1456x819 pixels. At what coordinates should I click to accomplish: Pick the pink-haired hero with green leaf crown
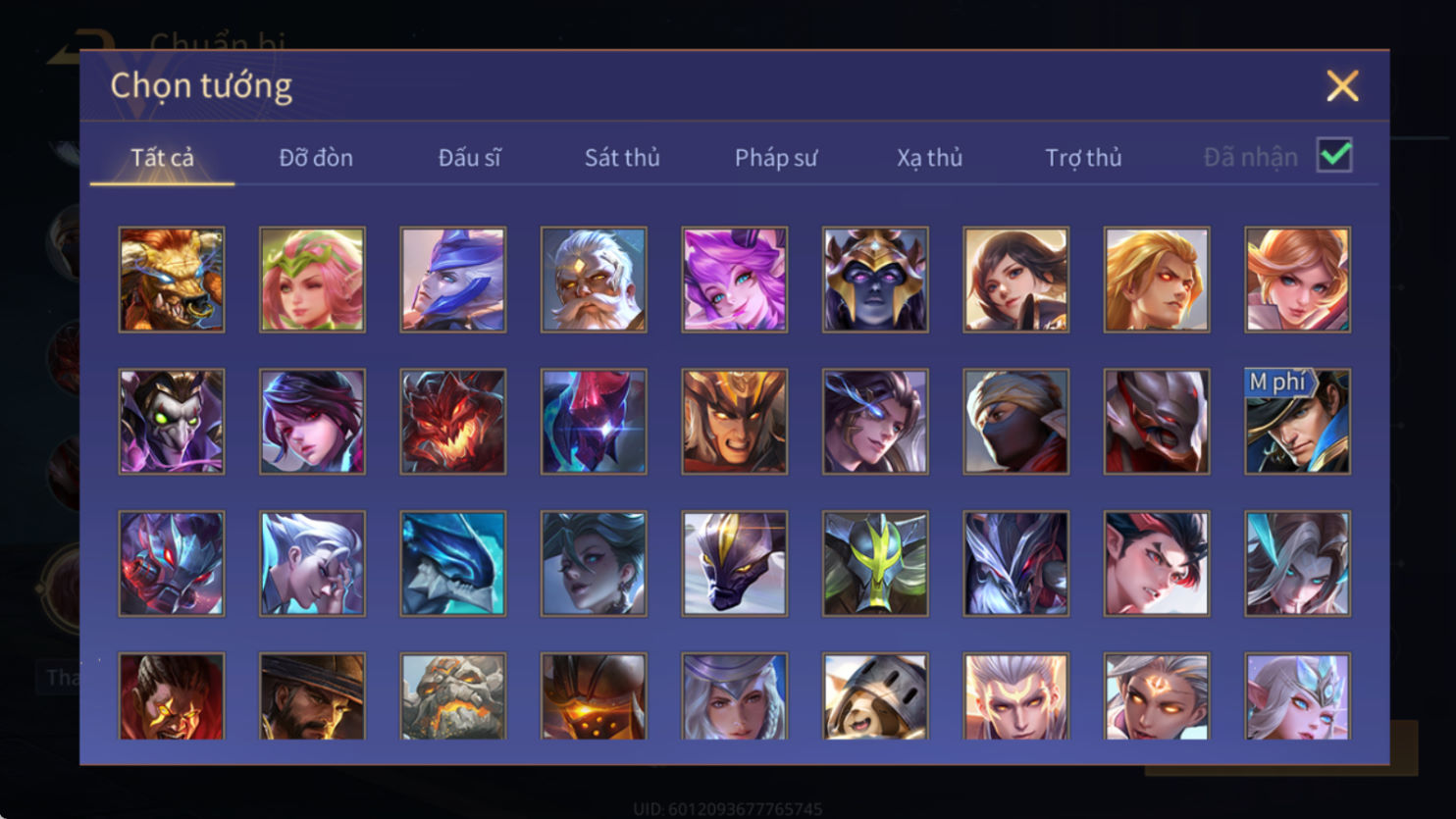[x=312, y=281]
